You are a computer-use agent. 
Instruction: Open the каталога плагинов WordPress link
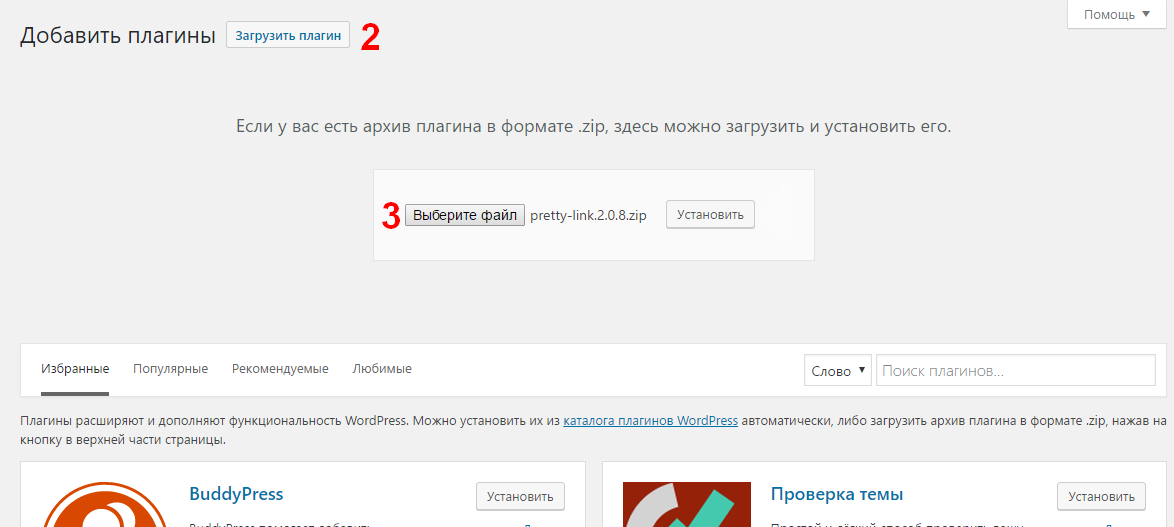pos(651,421)
